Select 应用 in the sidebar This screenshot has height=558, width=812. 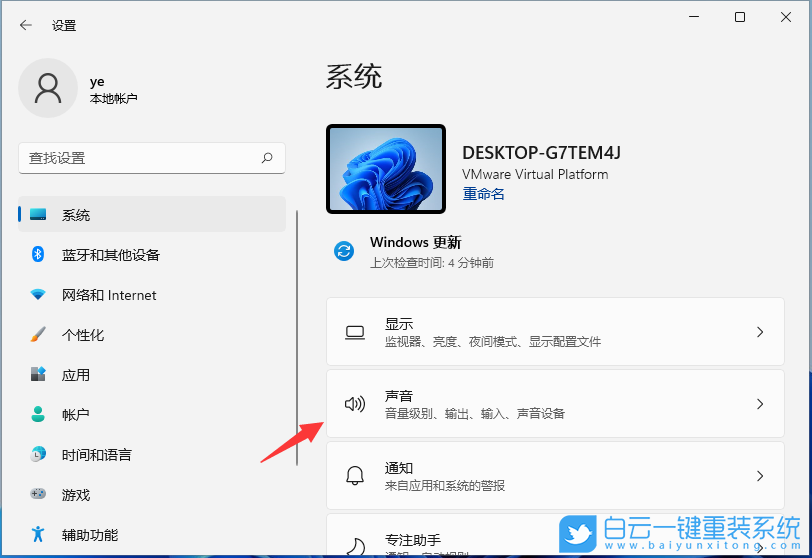click(152, 374)
